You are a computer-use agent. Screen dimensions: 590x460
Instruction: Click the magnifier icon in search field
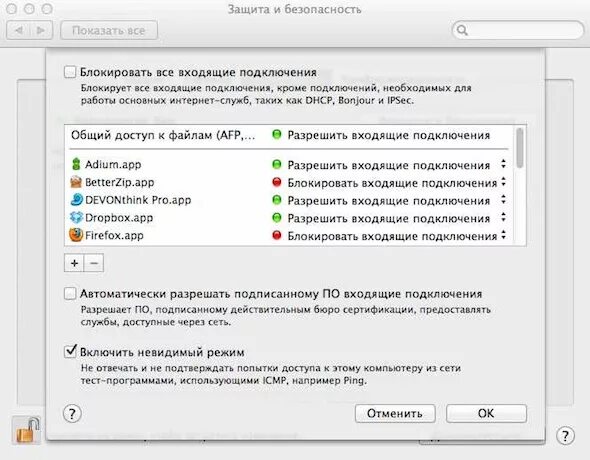(462, 30)
